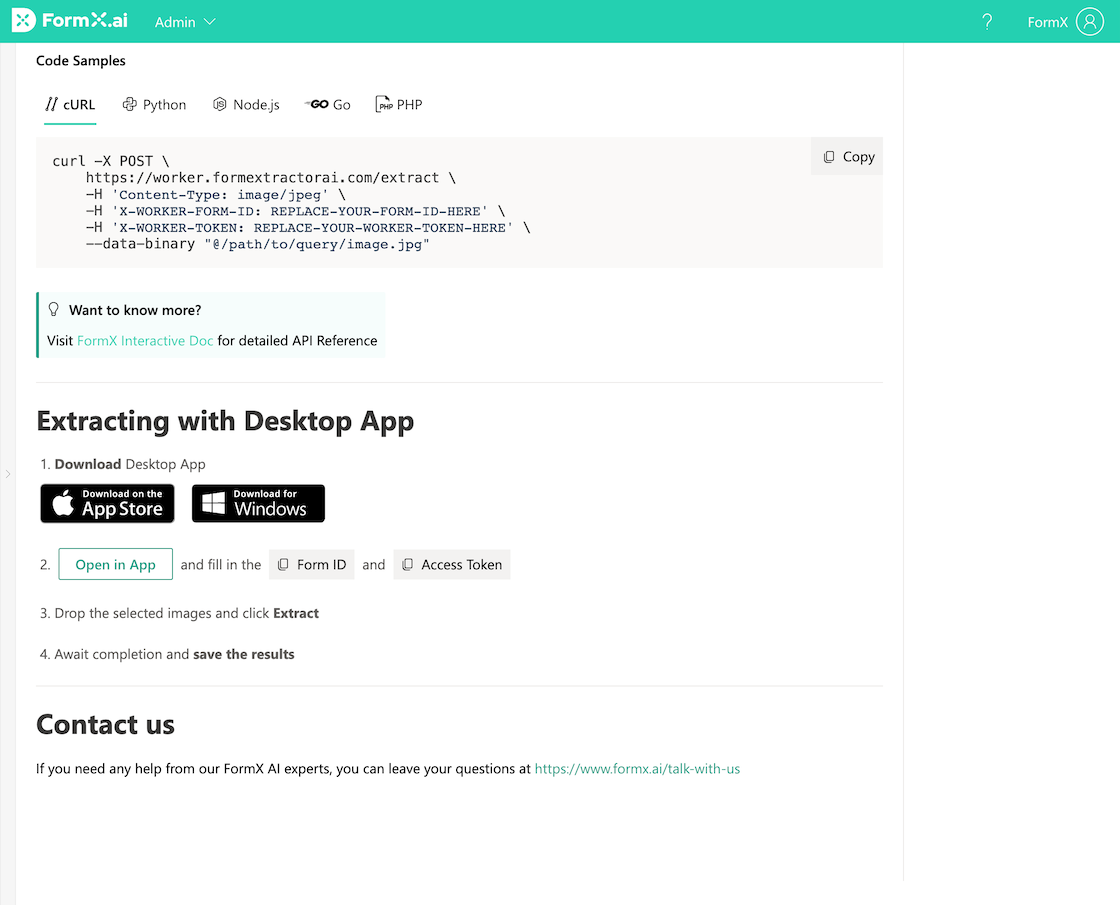Download for Windows badge

point(259,504)
